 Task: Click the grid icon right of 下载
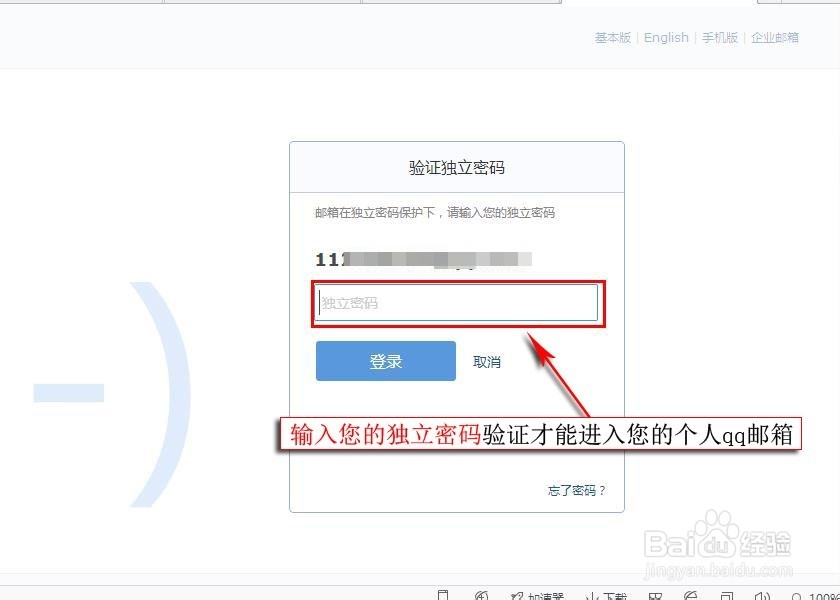coord(655,596)
